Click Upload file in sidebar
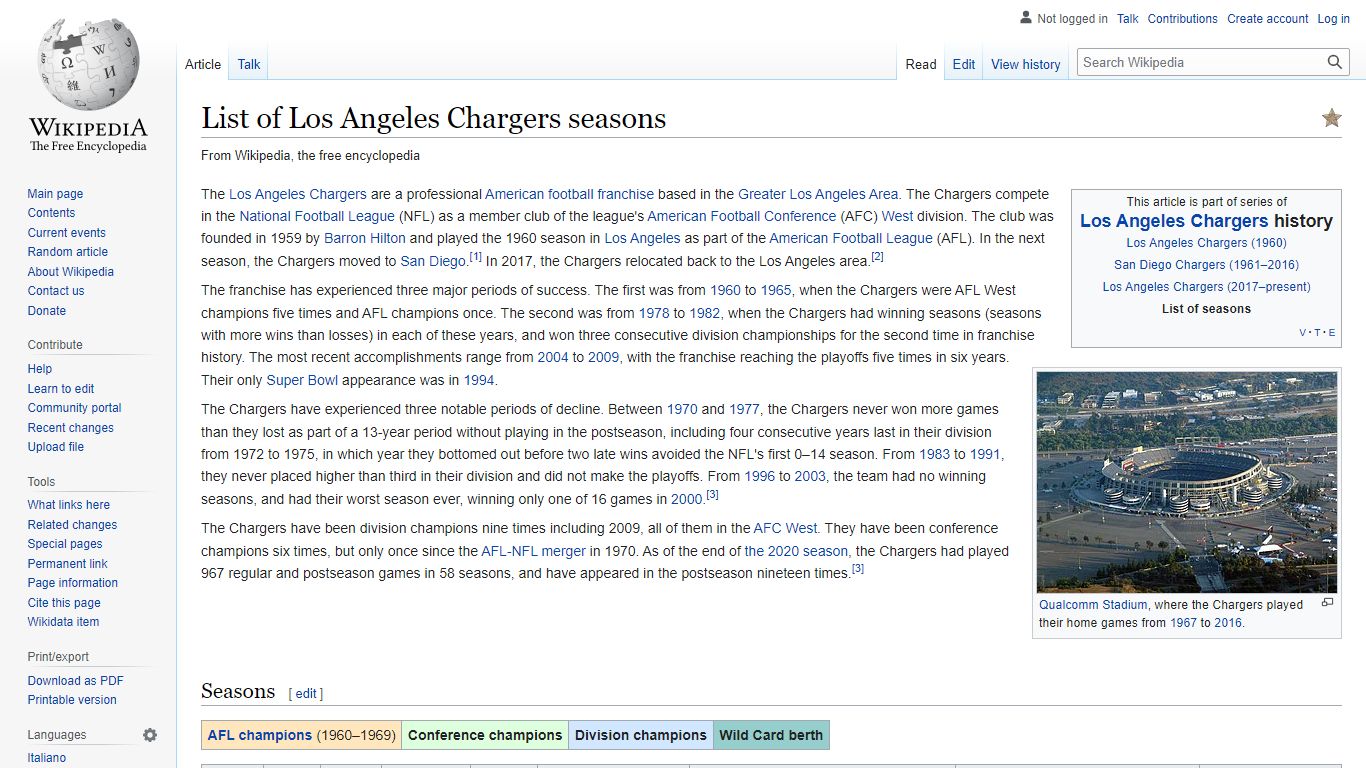 (56, 447)
